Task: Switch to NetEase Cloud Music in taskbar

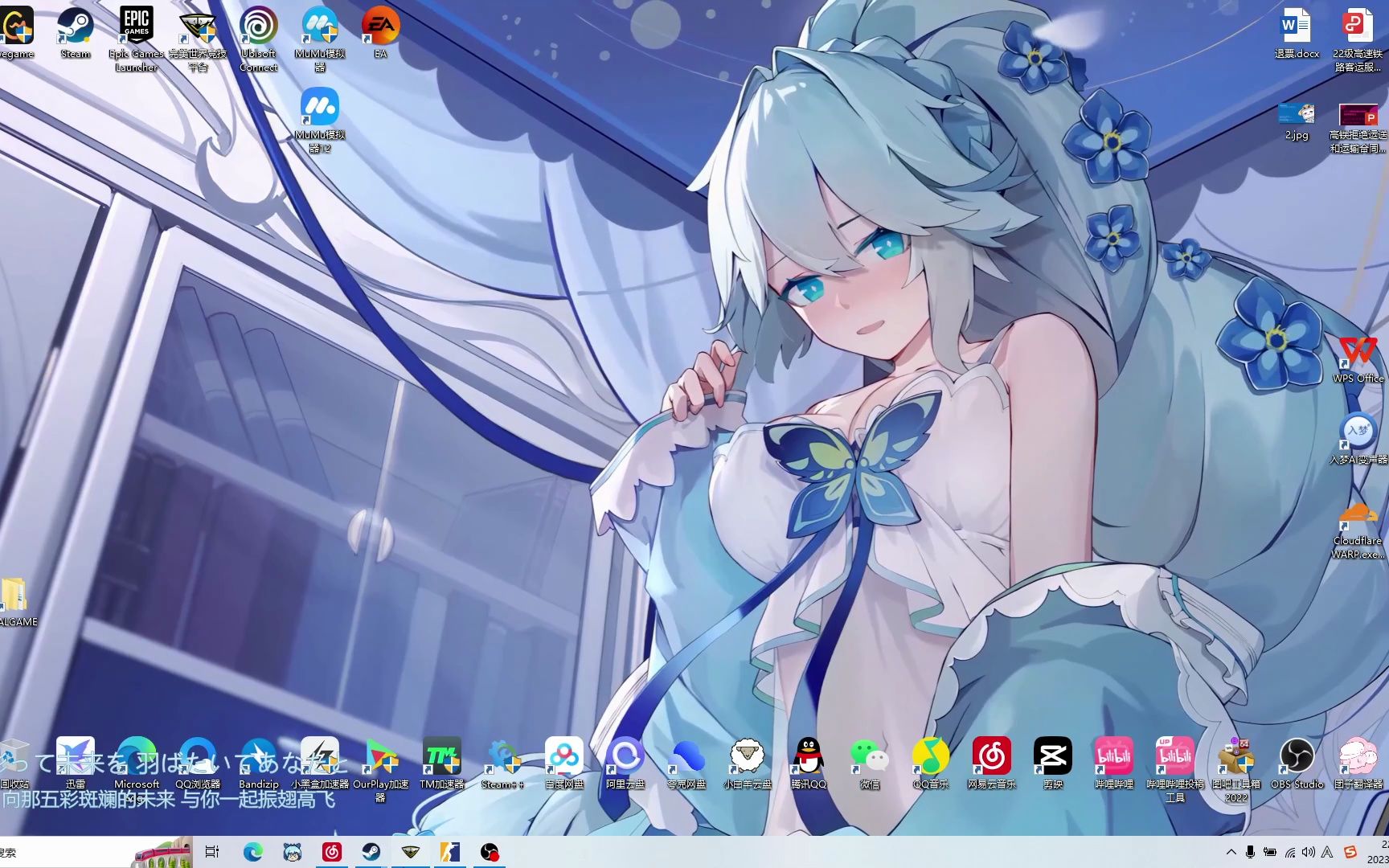Action: pyautogui.click(x=332, y=852)
